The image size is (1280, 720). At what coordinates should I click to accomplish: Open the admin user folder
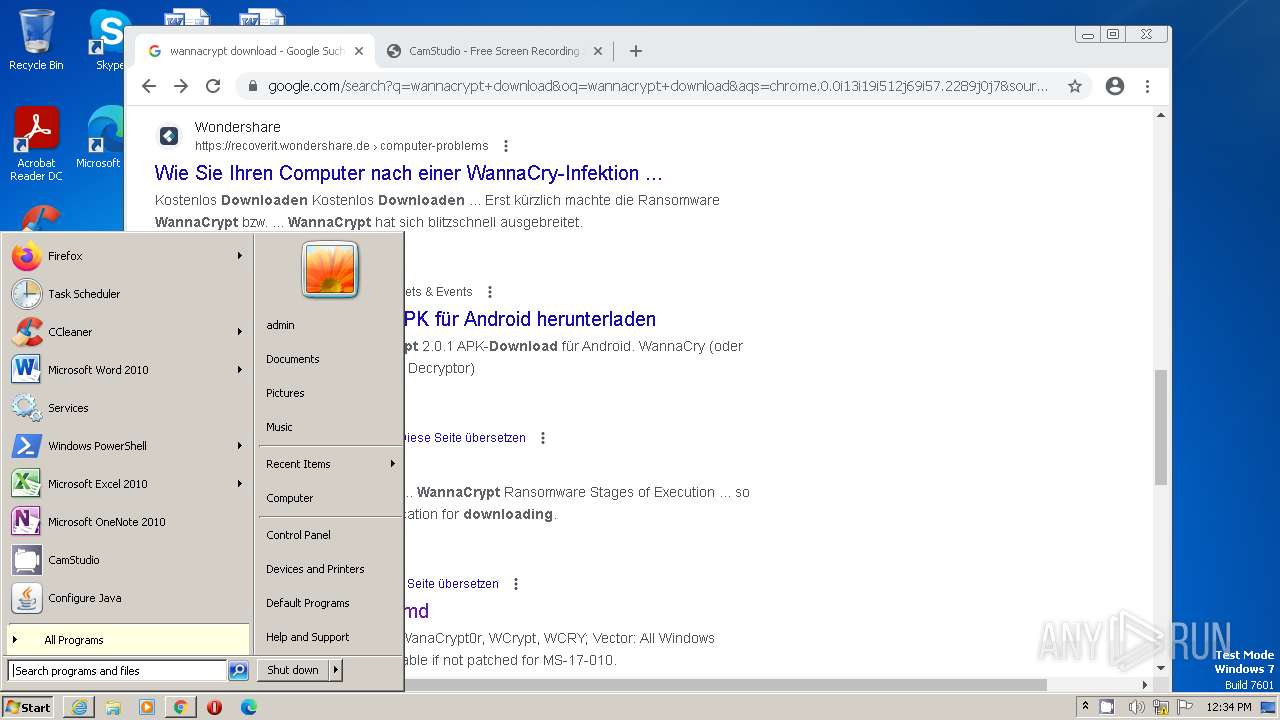coord(329,325)
